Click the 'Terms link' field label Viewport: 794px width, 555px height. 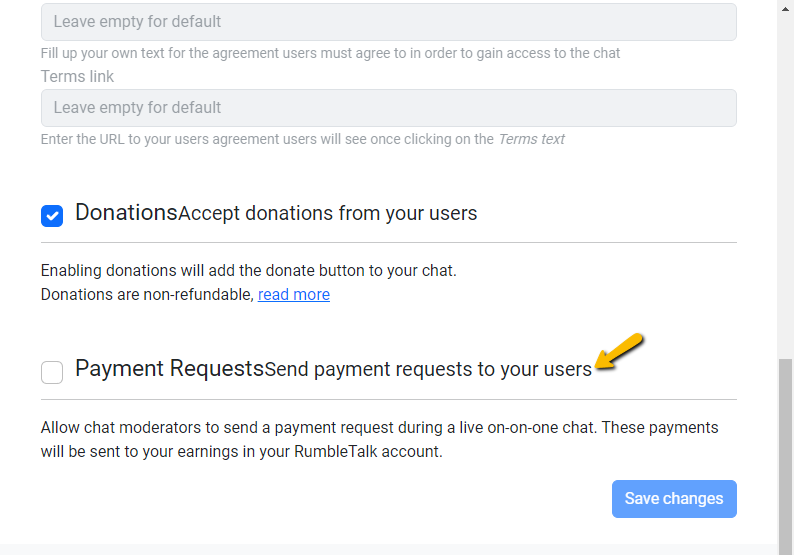pos(77,77)
